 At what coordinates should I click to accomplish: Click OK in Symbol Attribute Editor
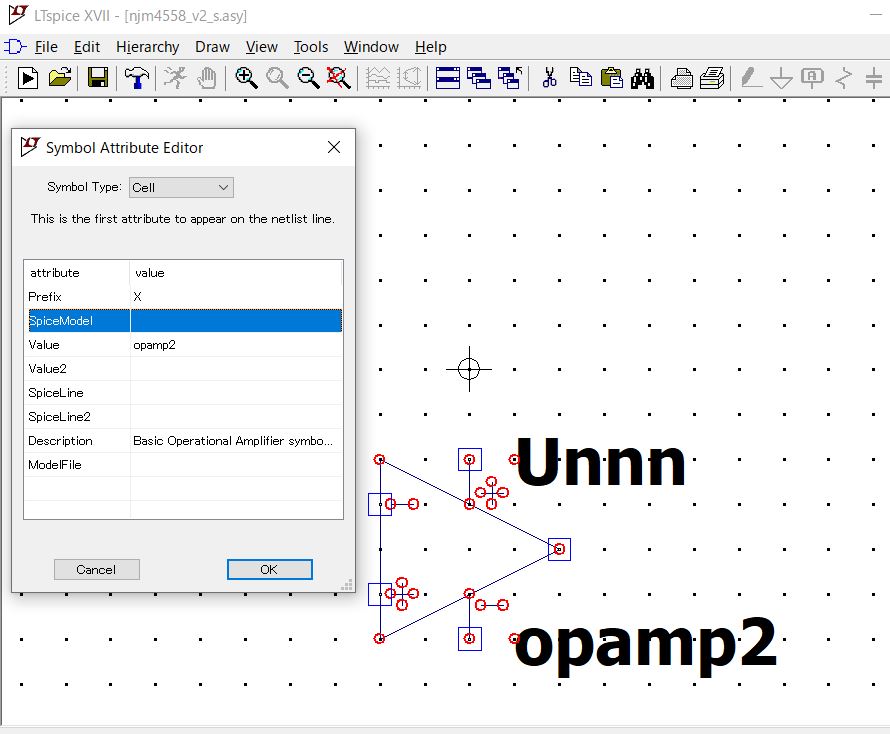coord(269,569)
